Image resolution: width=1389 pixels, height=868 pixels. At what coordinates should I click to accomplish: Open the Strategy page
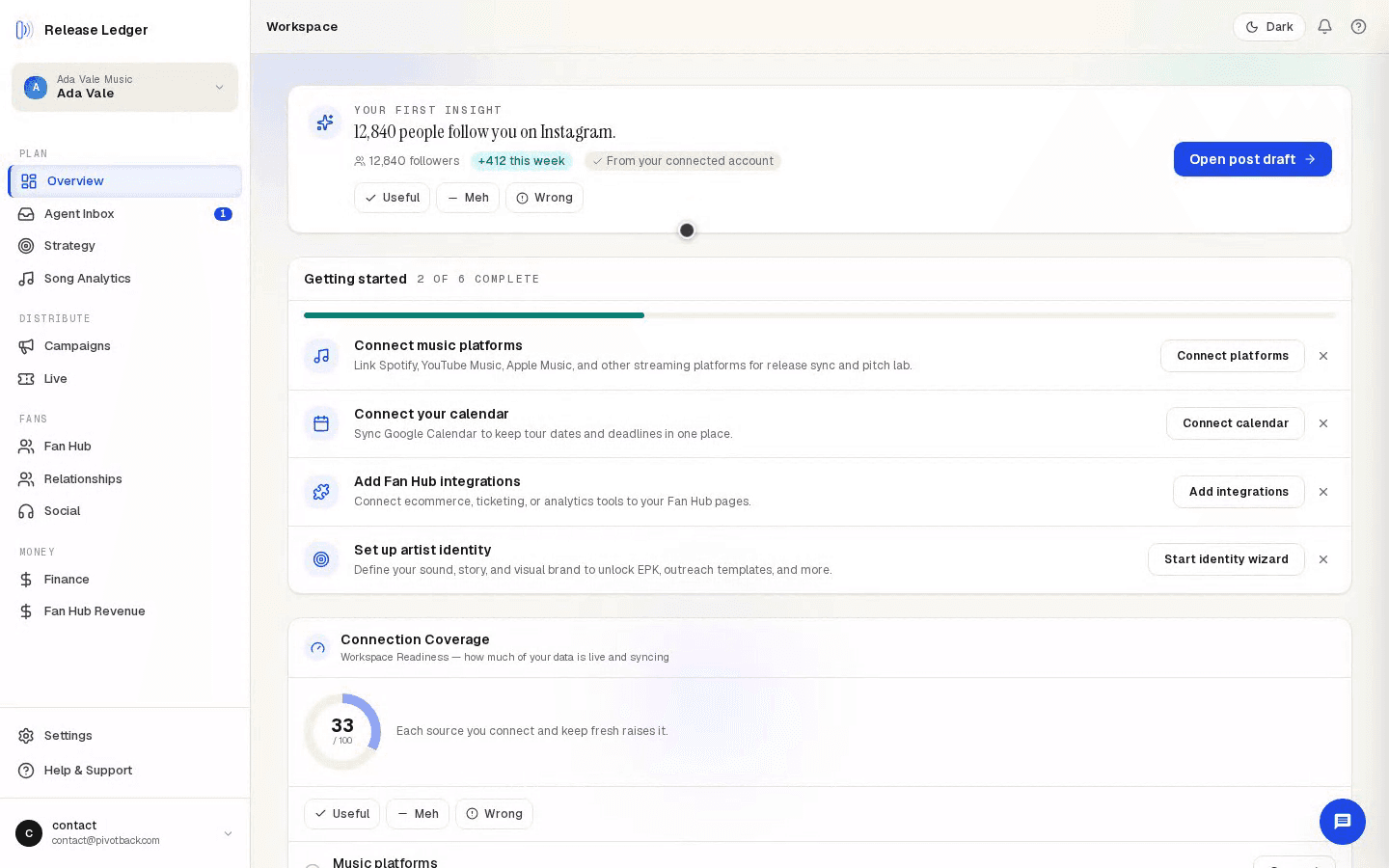(x=124, y=246)
